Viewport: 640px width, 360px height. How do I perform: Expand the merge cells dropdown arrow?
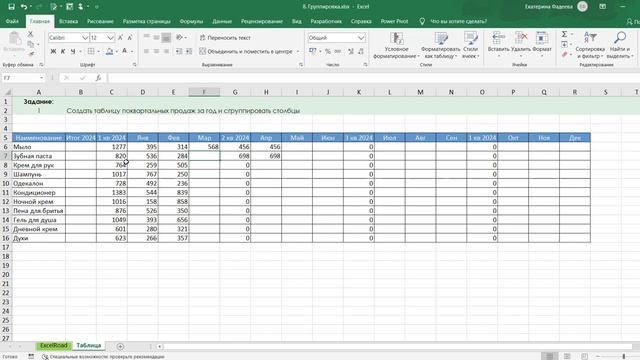coord(298,51)
